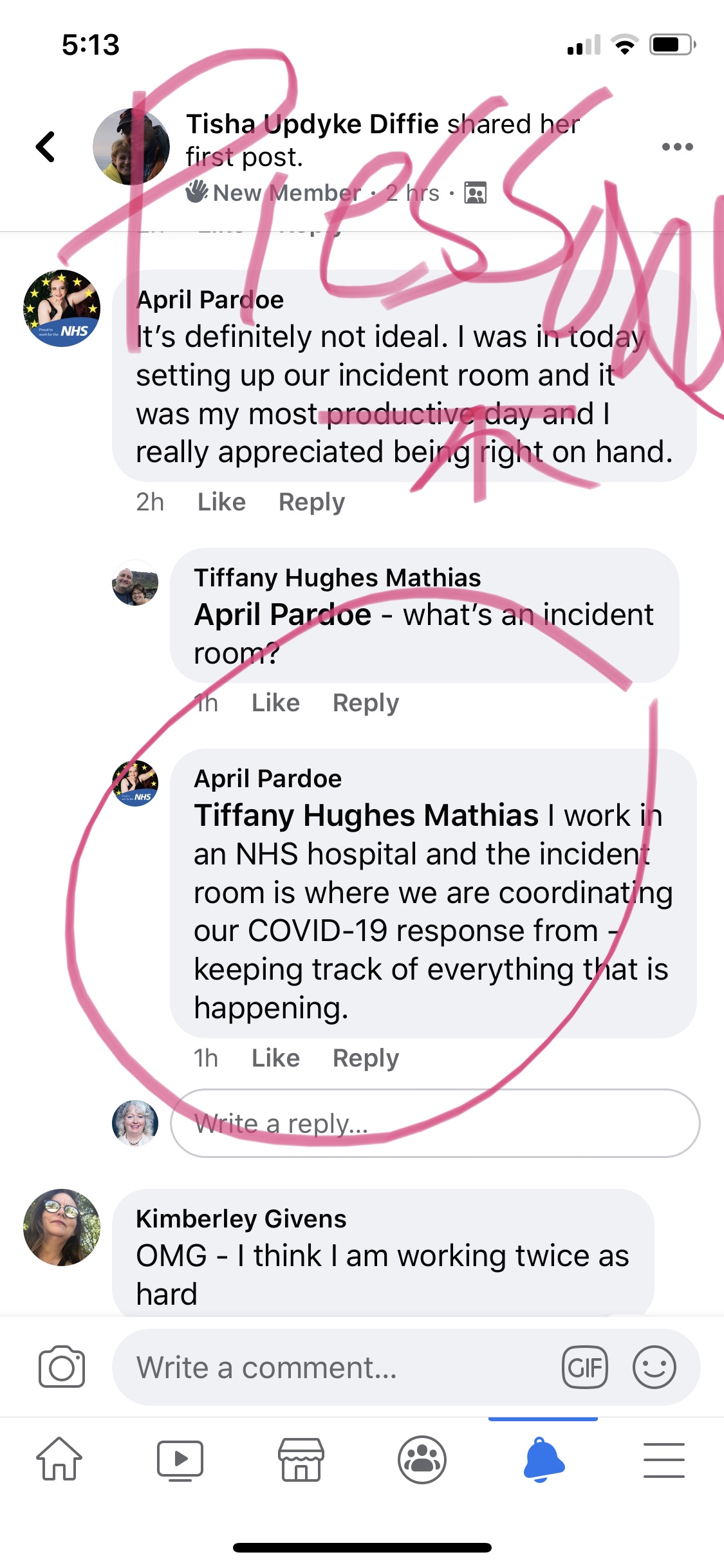Tap the back arrow icon
The height and width of the screenshot is (1568, 724).
pos(45,147)
